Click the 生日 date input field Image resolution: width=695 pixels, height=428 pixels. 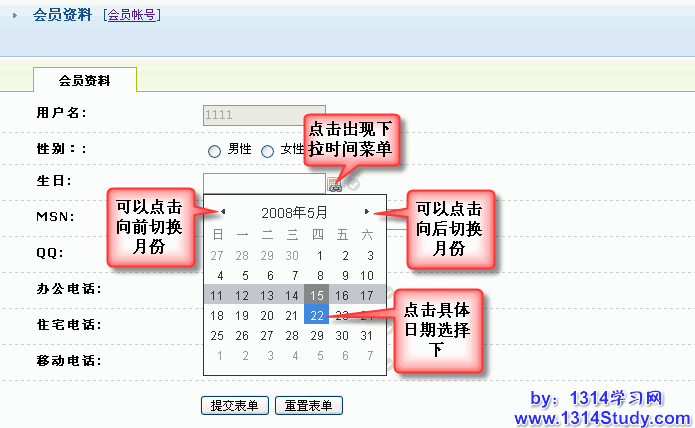coord(264,183)
